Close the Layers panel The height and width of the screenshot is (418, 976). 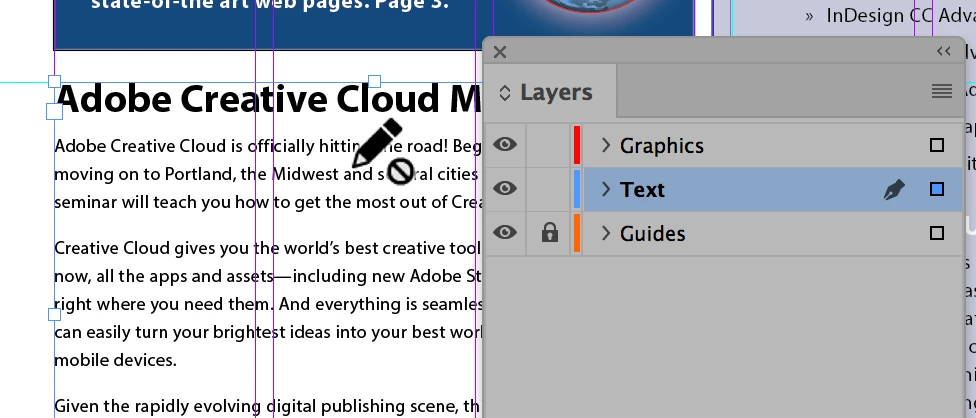click(x=500, y=52)
